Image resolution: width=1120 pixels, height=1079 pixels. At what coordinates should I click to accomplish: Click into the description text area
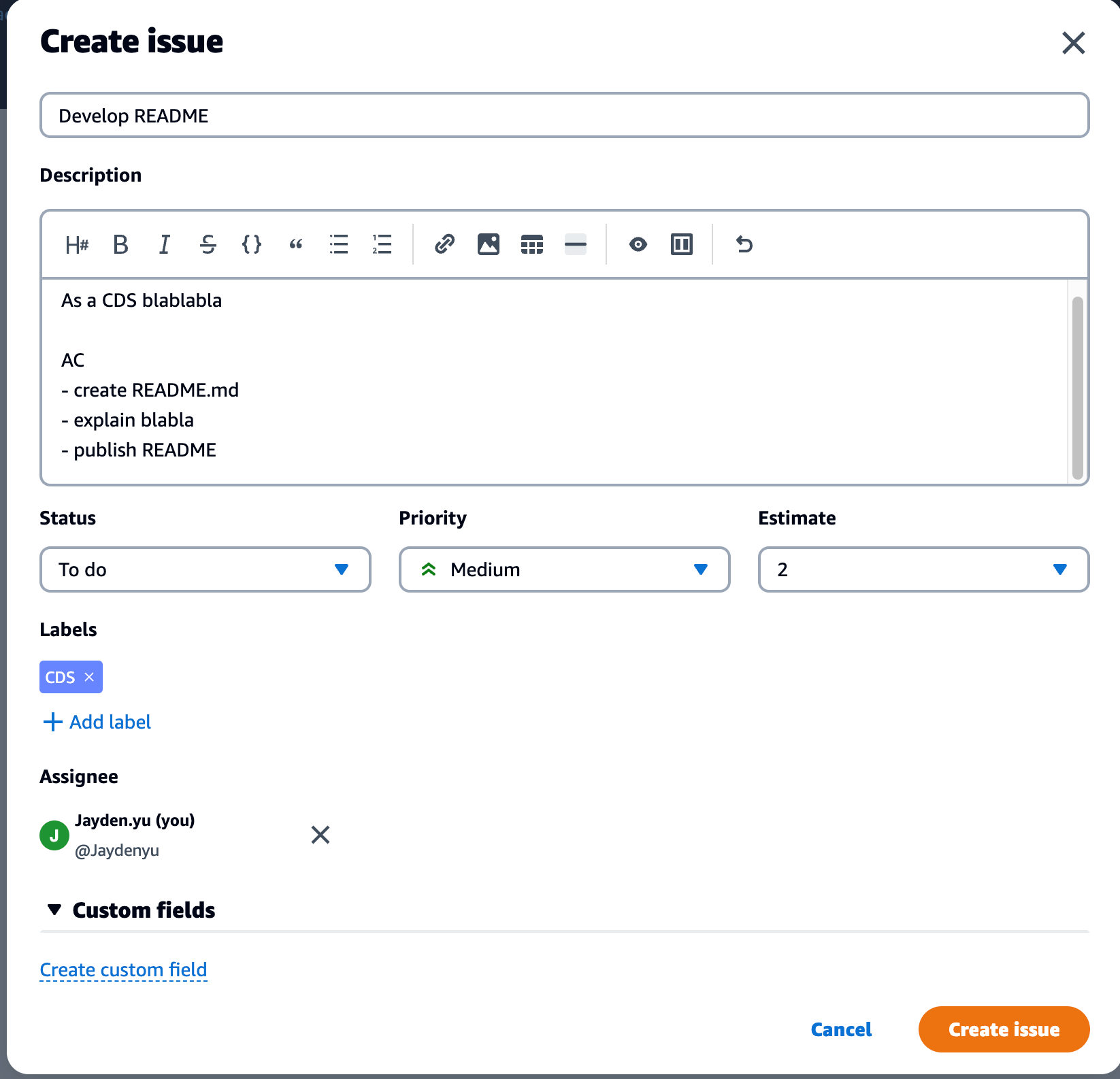555,381
